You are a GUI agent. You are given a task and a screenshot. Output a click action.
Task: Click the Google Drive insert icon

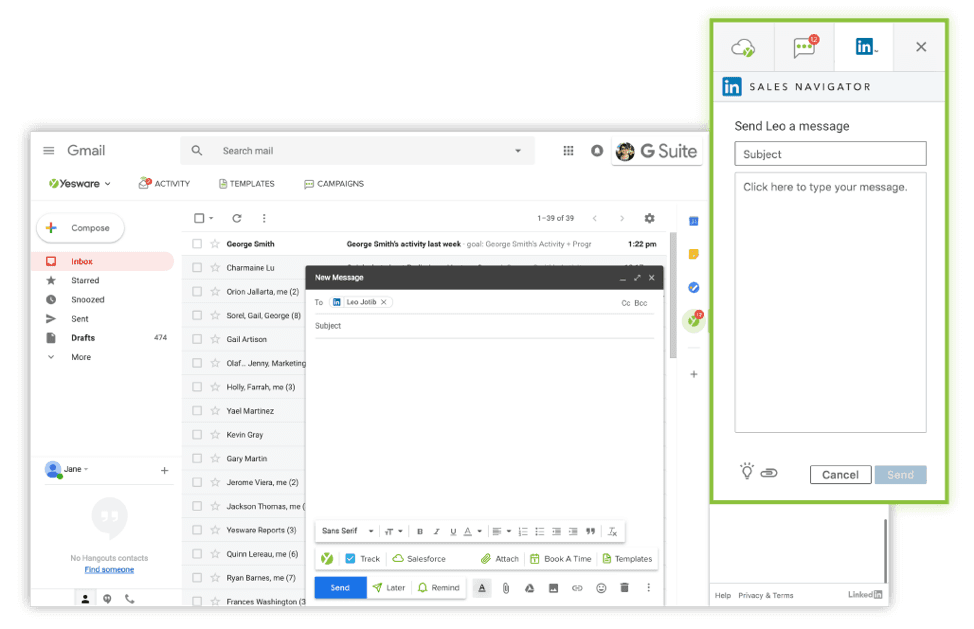click(x=529, y=588)
